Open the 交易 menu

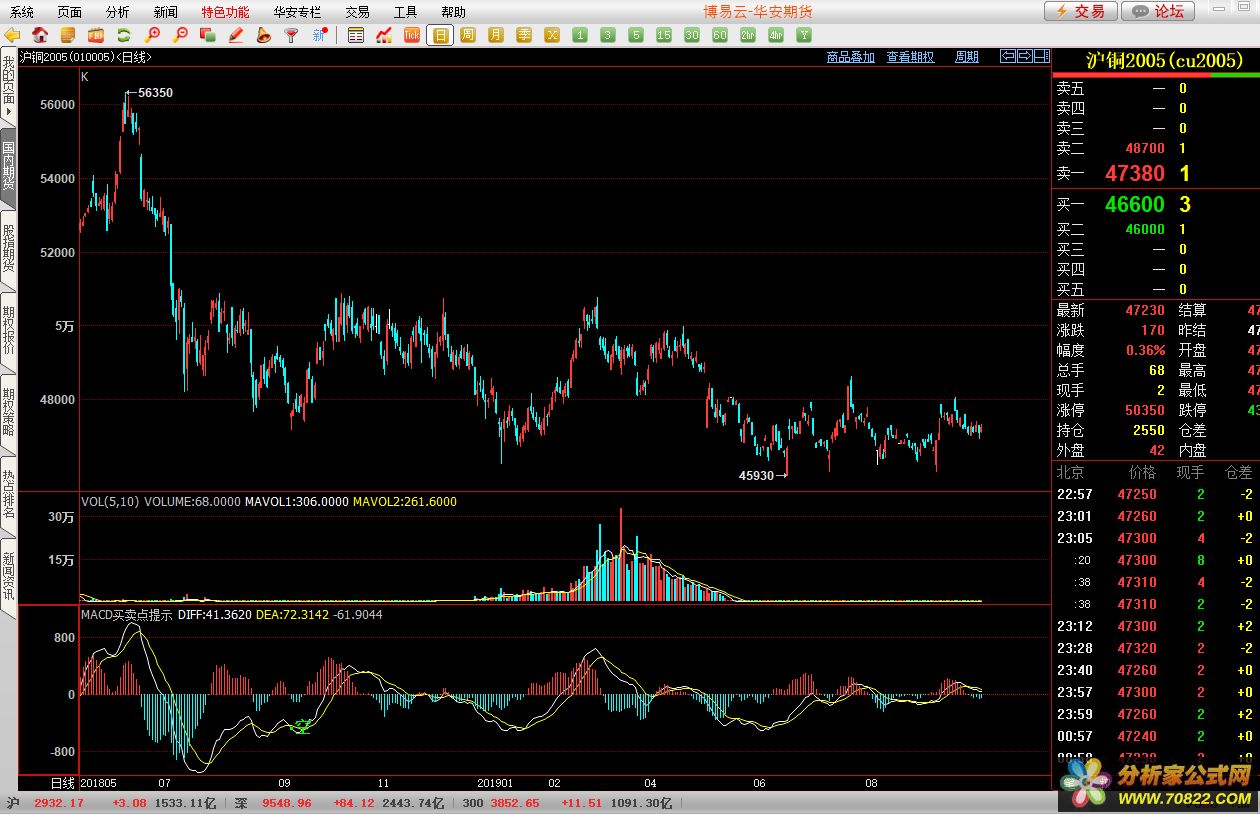point(357,12)
